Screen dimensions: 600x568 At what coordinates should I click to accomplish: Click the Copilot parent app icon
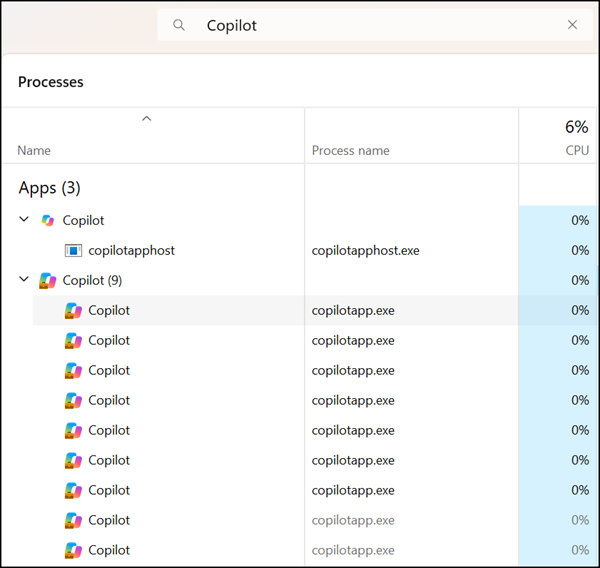(x=48, y=220)
